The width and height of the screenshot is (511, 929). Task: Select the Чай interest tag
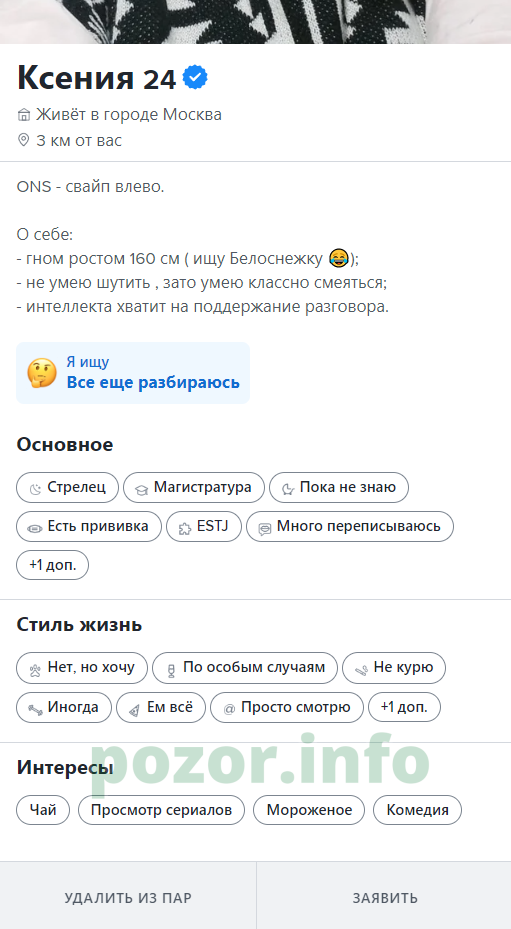[43, 810]
